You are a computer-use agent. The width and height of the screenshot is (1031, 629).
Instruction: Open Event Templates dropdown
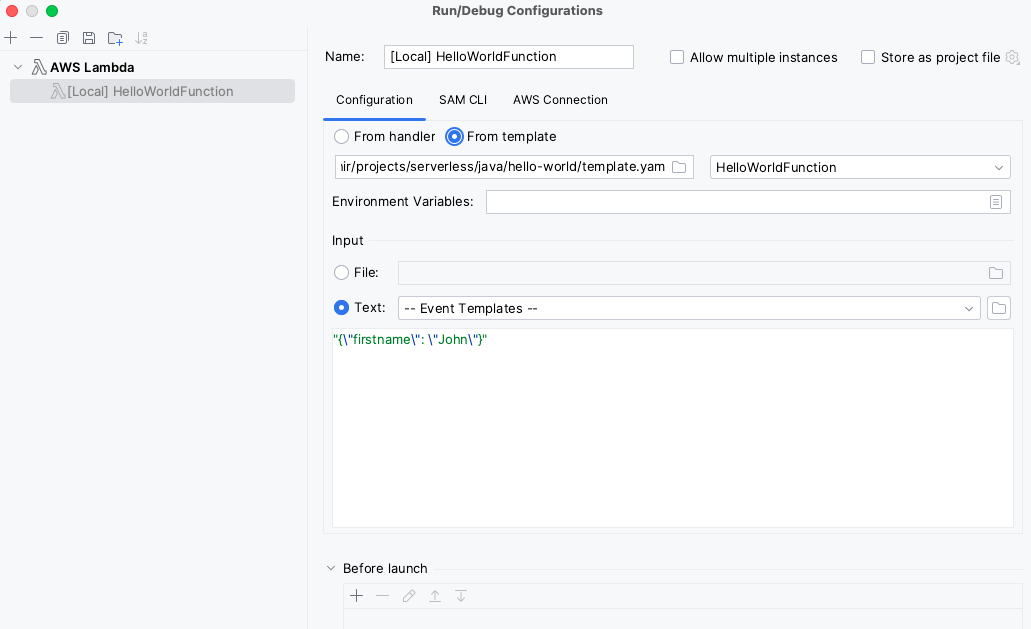tap(689, 308)
